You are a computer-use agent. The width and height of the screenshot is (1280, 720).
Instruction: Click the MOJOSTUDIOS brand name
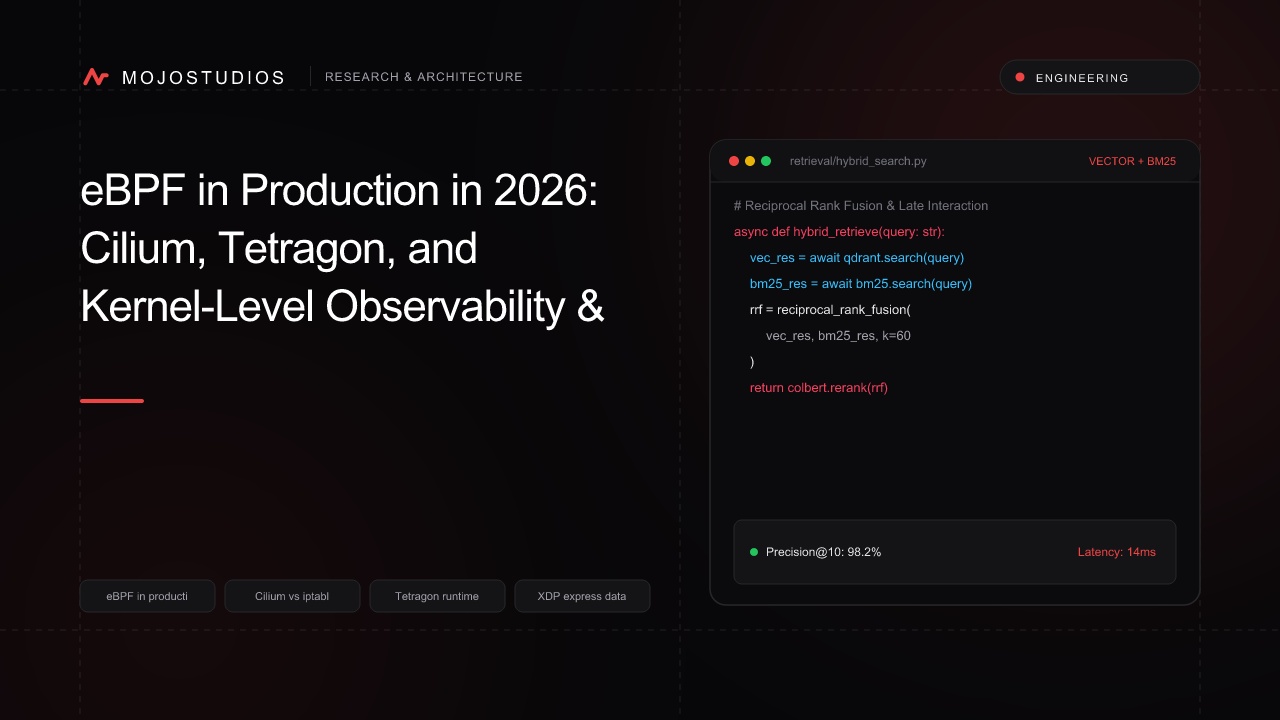tap(203, 77)
